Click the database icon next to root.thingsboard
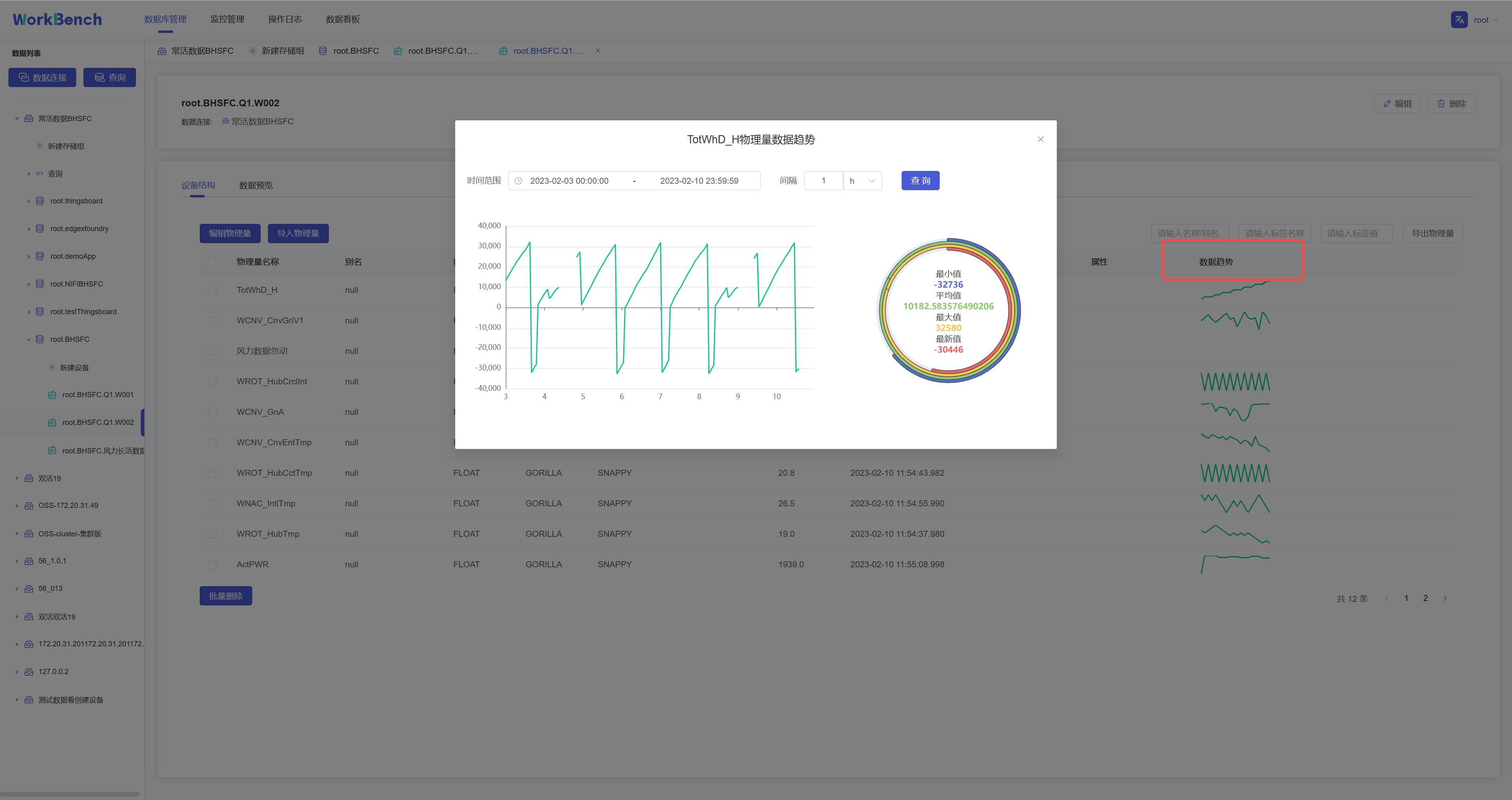This screenshot has width=1512, height=800. [x=39, y=200]
